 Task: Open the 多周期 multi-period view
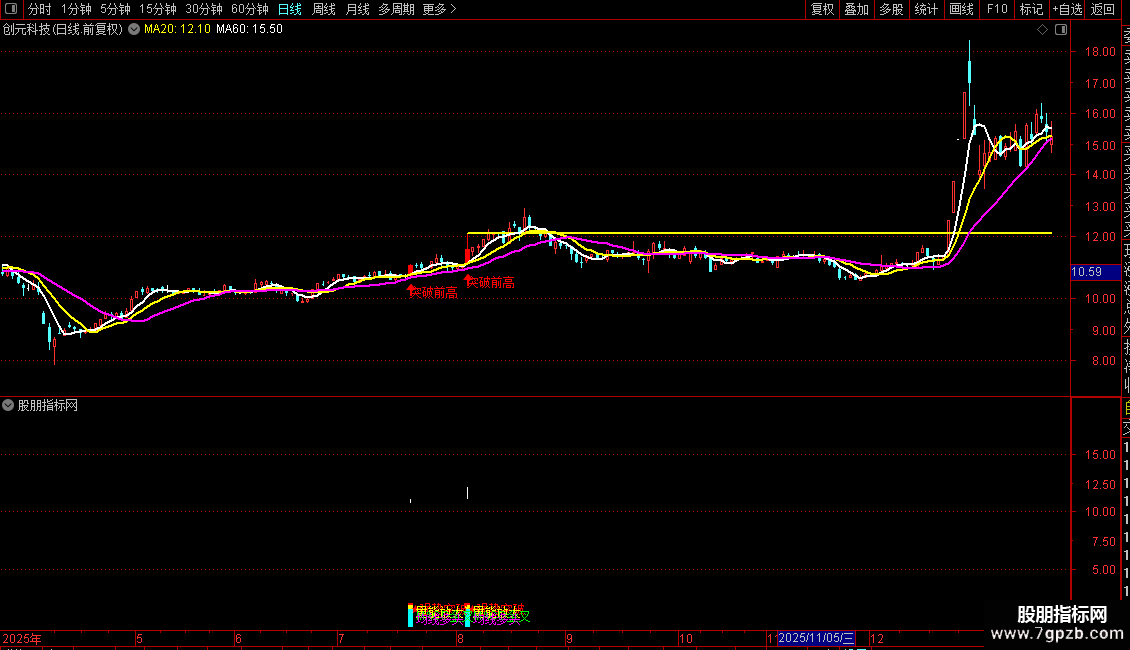396,9
